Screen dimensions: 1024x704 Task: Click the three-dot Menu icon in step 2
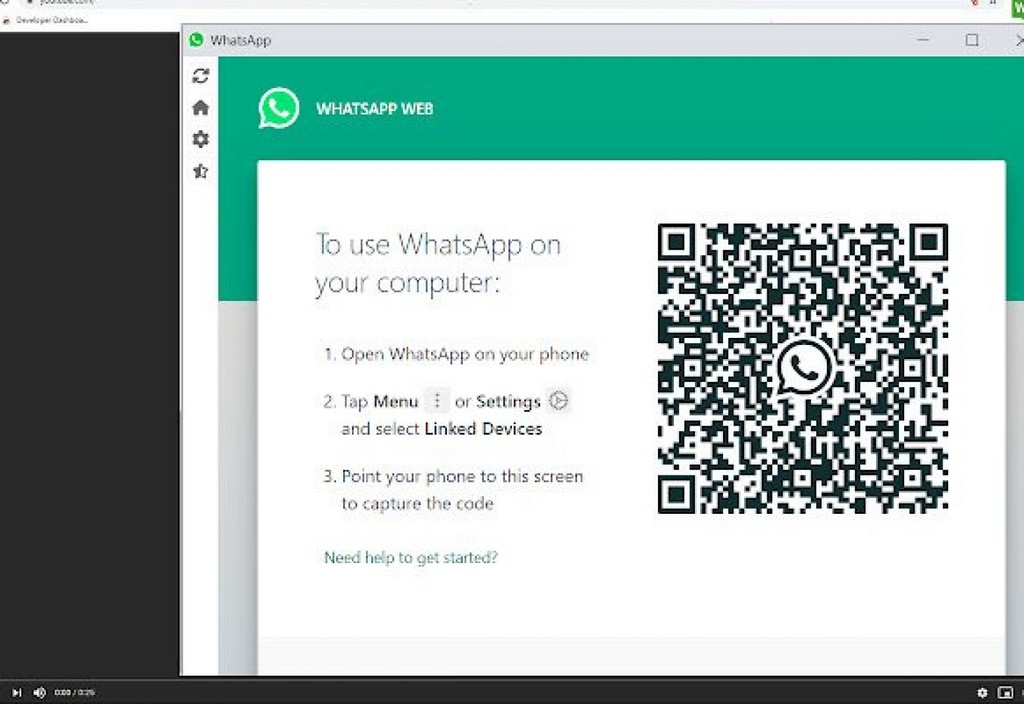438,400
